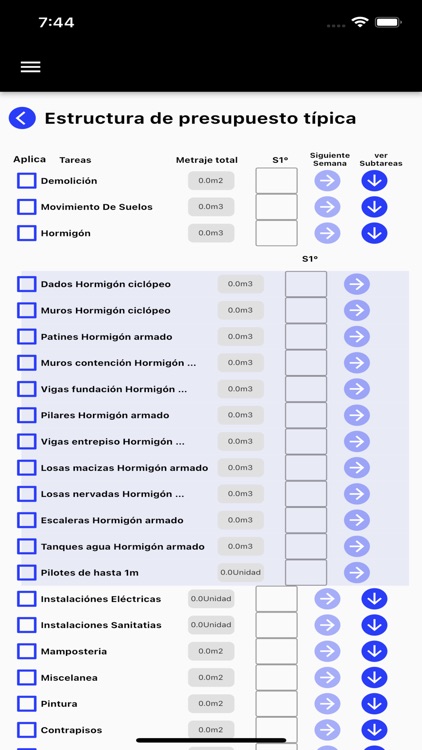
Task: Expand subtasks for Instalaciones Sanitatias
Action: pos(374,625)
